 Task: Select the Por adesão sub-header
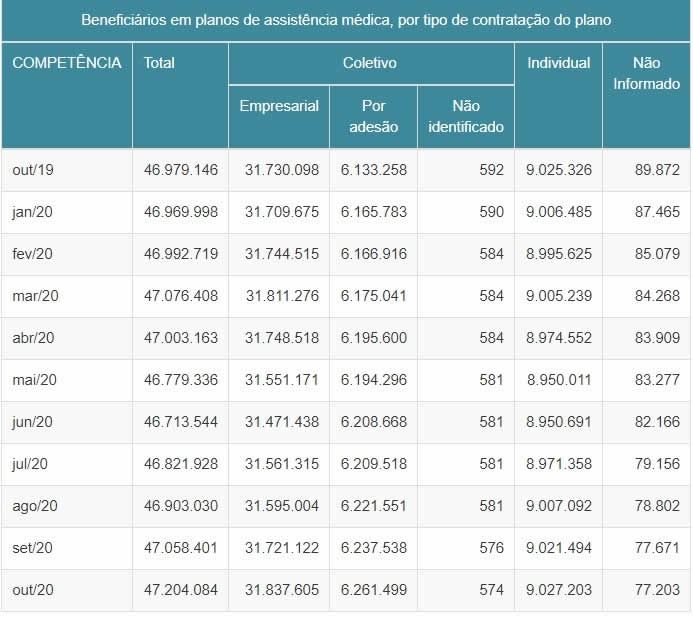[374, 116]
